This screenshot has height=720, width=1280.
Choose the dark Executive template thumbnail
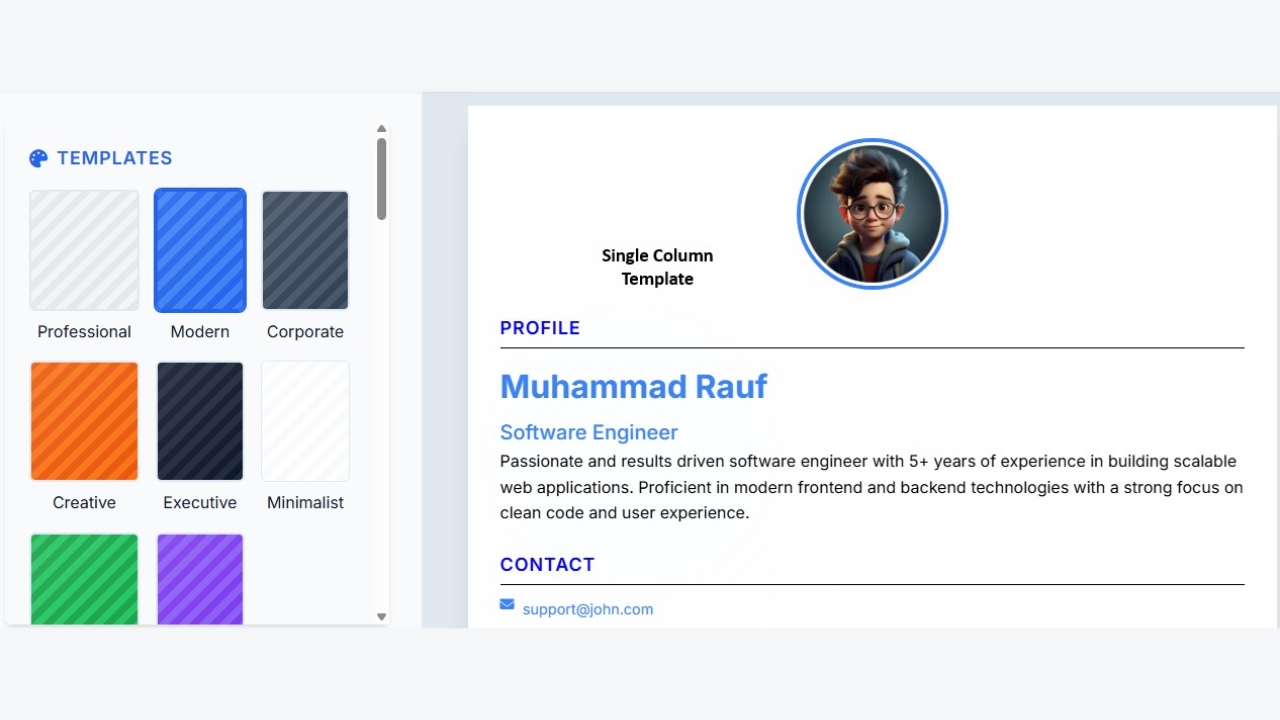200,421
